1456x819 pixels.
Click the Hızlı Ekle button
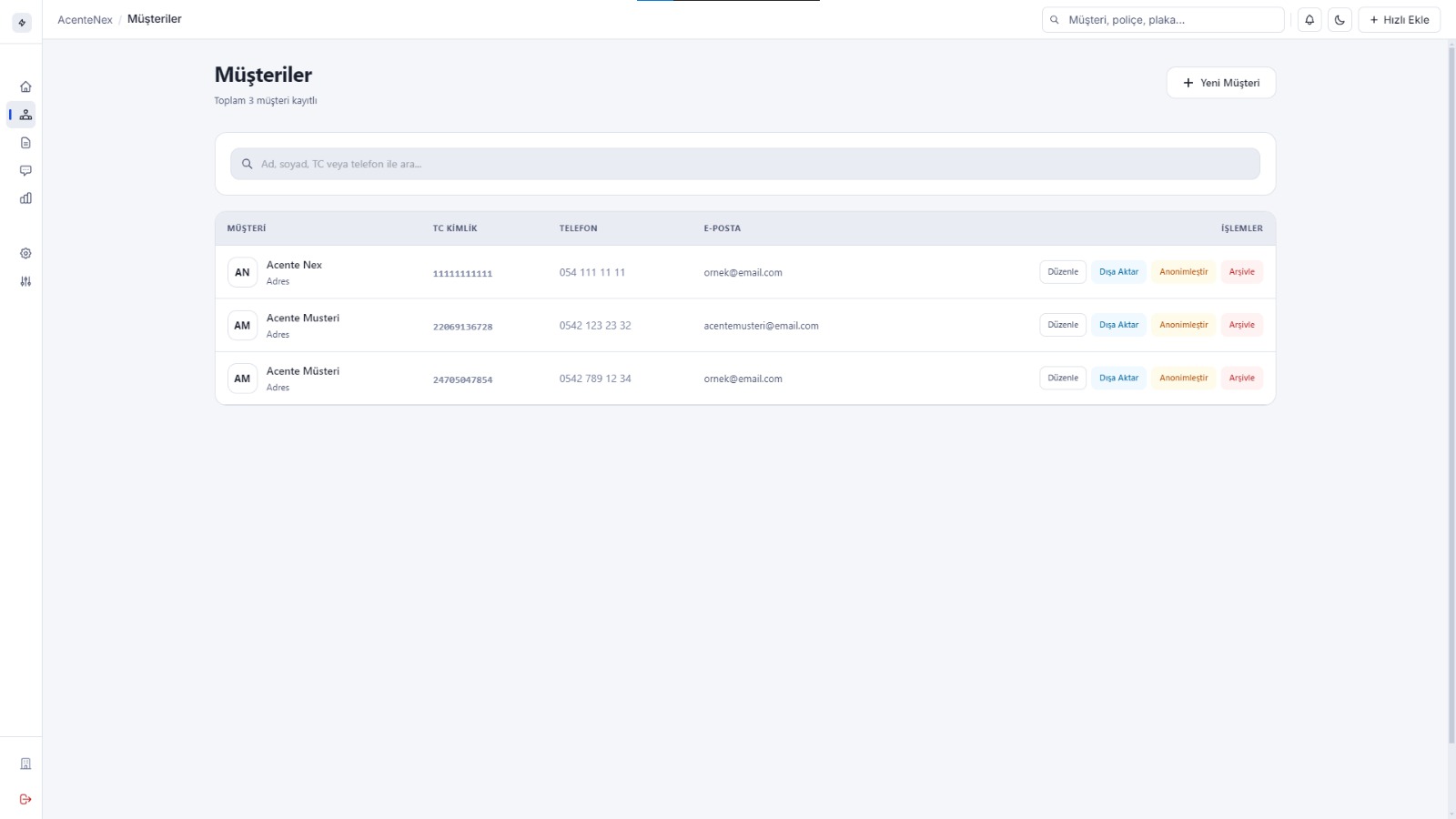[1399, 20]
